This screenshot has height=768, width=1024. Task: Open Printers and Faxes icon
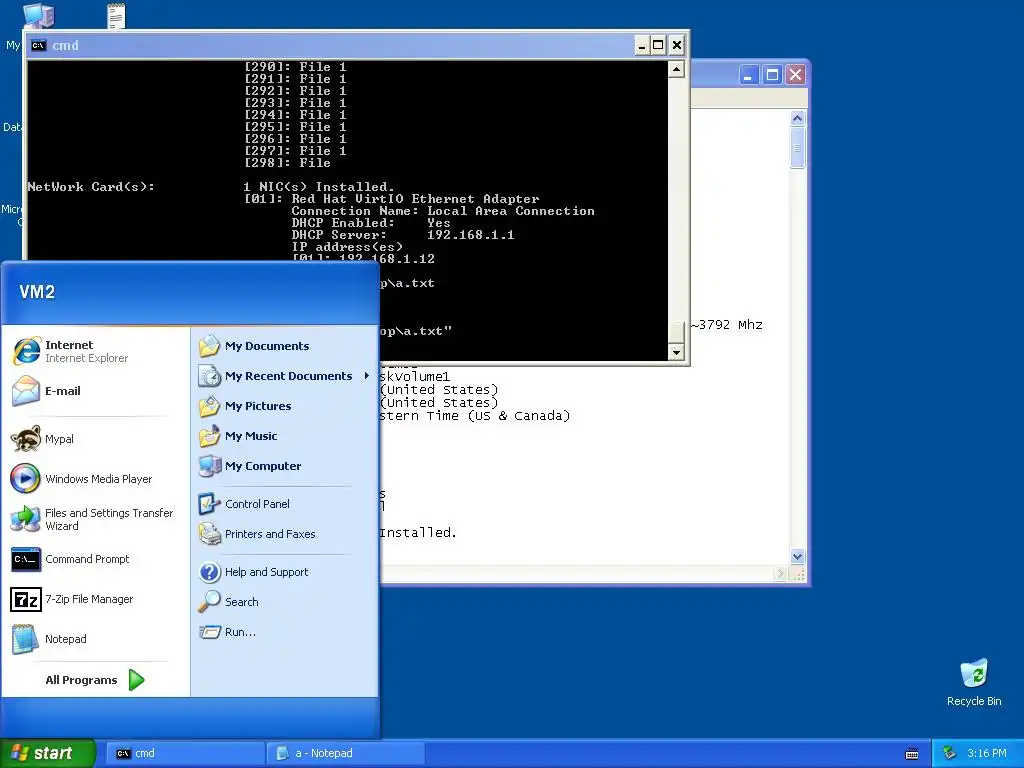point(210,534)
